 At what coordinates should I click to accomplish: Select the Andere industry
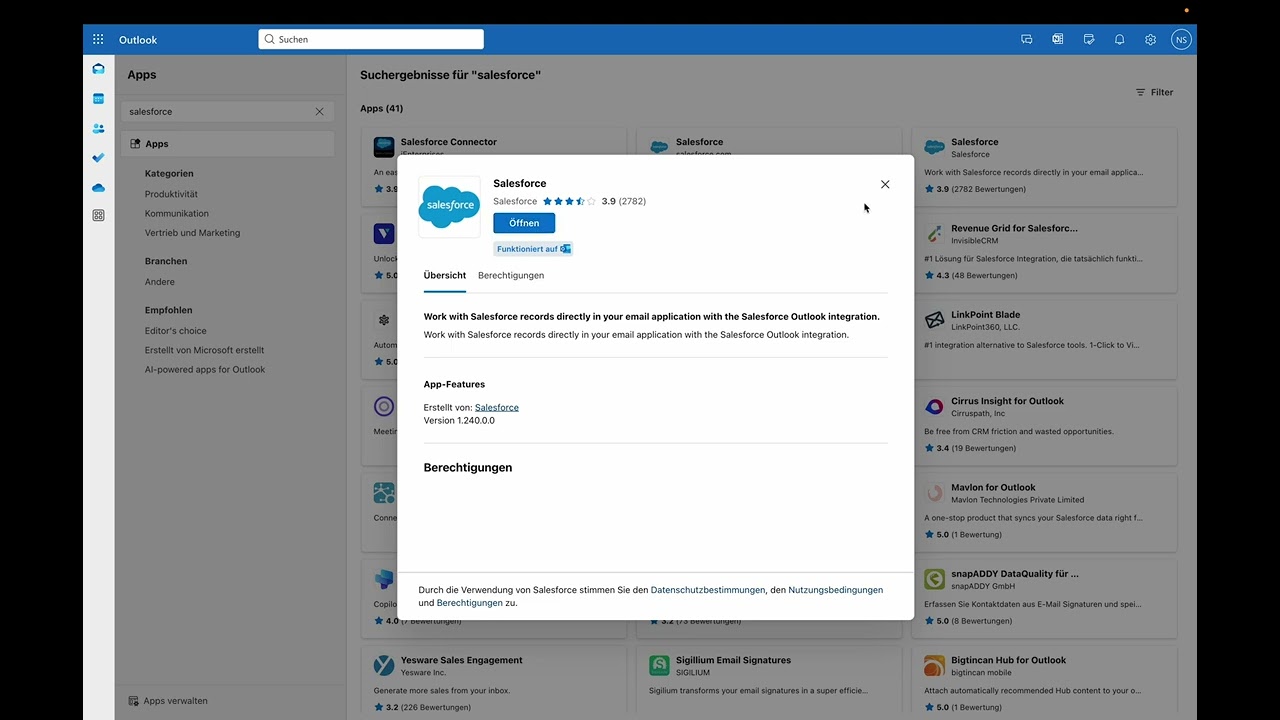pyautogui.click(x=160, y=282)
